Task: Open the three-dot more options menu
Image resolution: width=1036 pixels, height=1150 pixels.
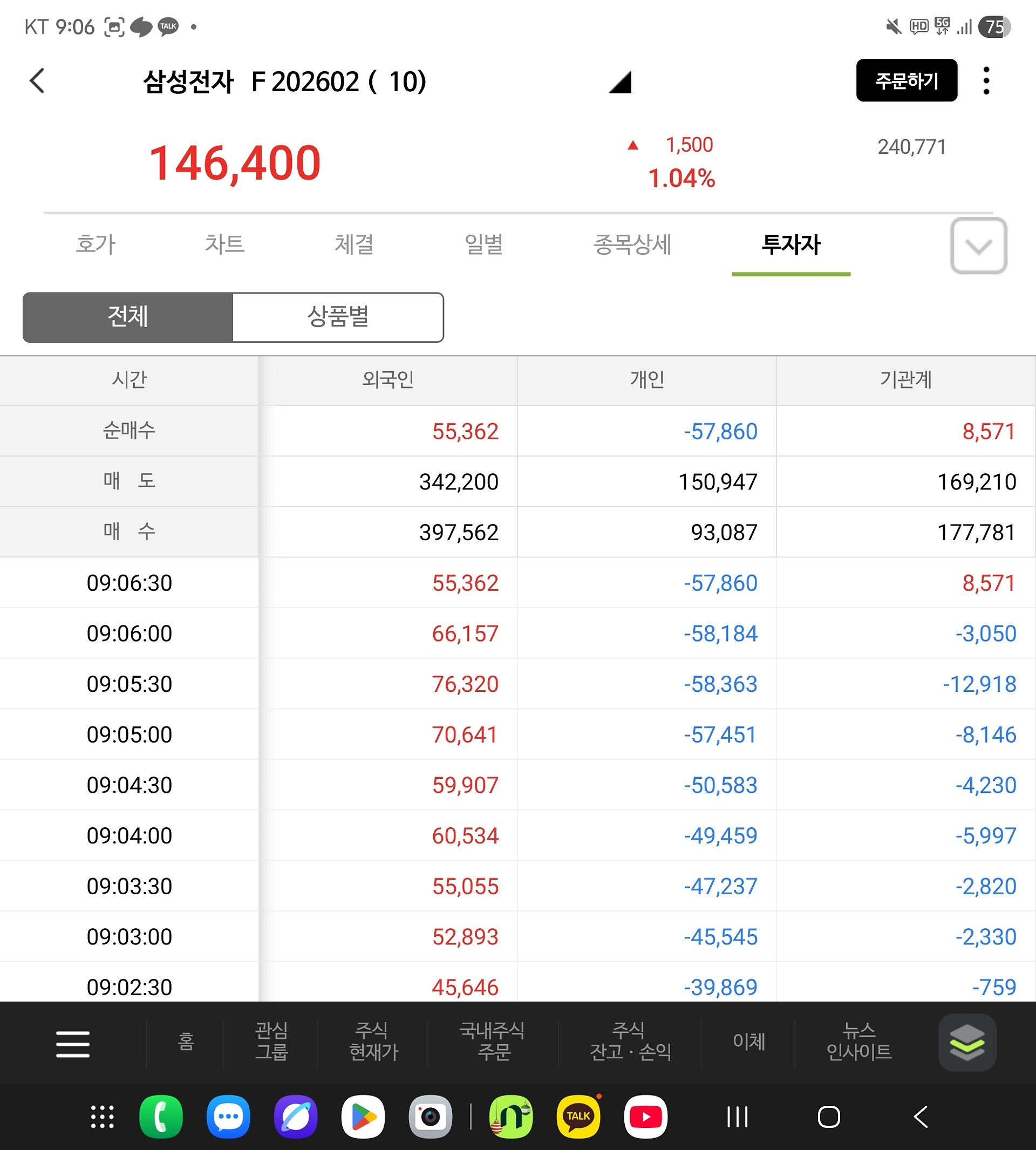Action: click(x=986, y=81)
